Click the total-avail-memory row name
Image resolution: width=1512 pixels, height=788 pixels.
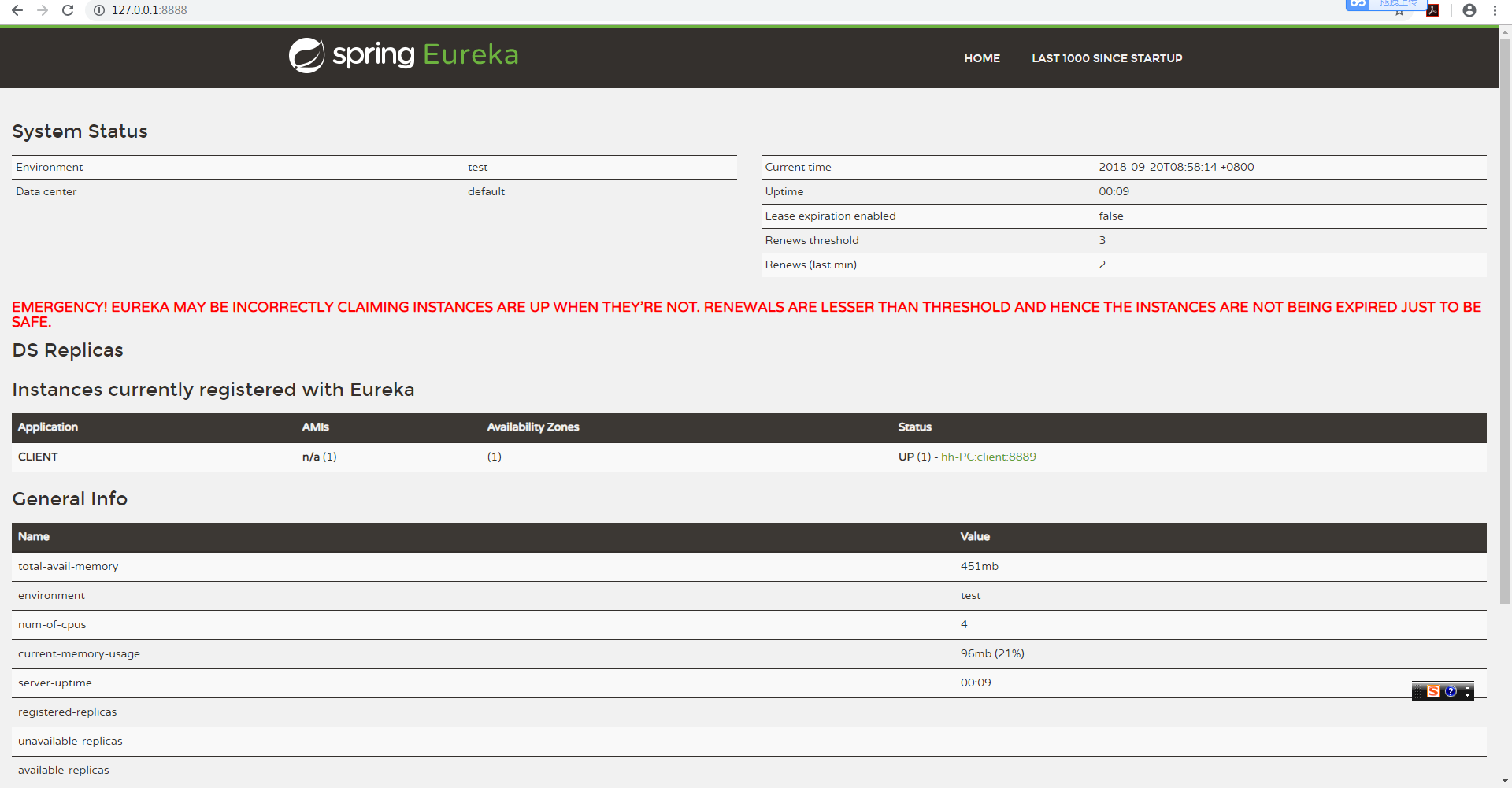click(x=68, y=566)
